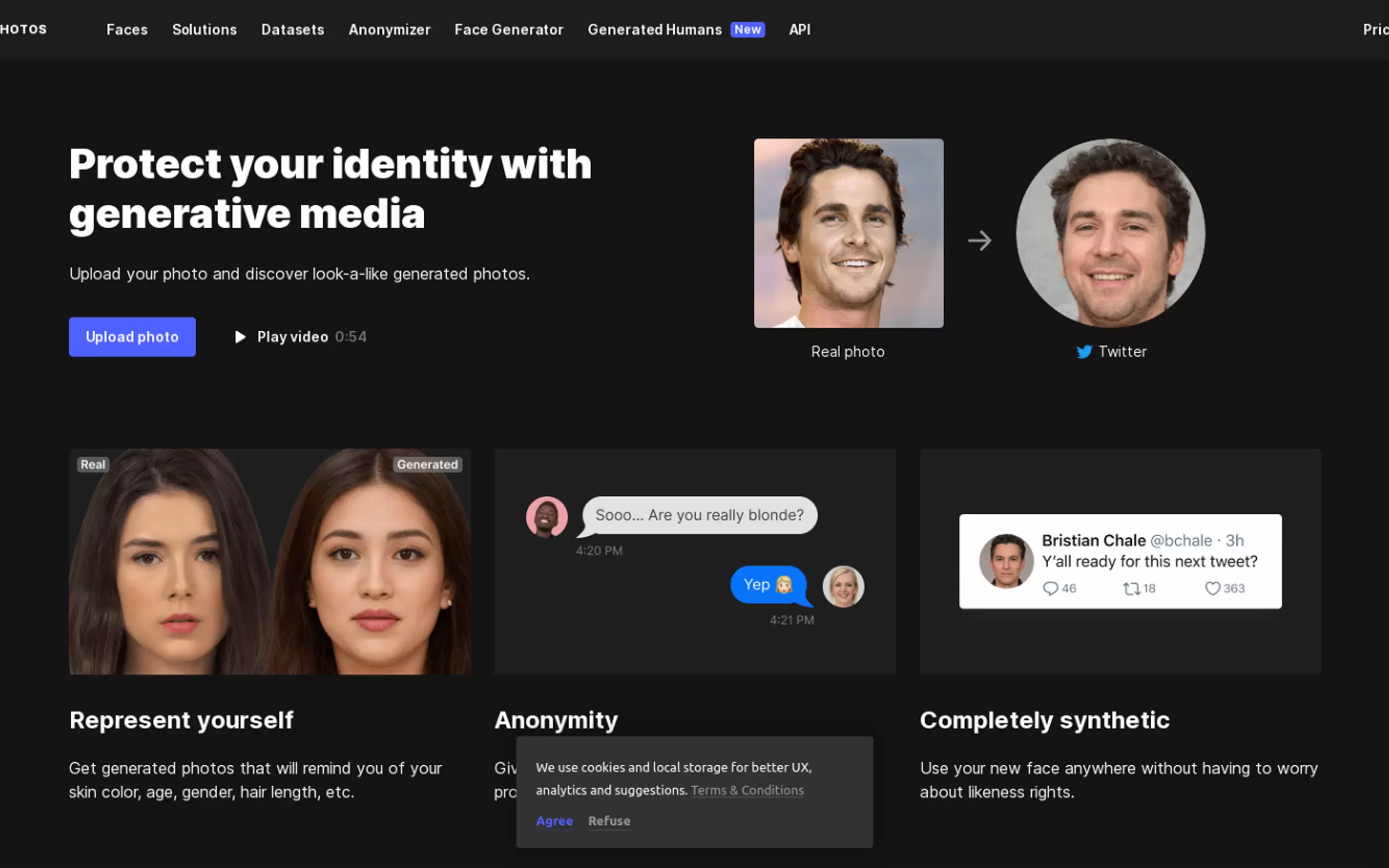
Task: Refuse the cookies notice
Action: coord(609,821)
